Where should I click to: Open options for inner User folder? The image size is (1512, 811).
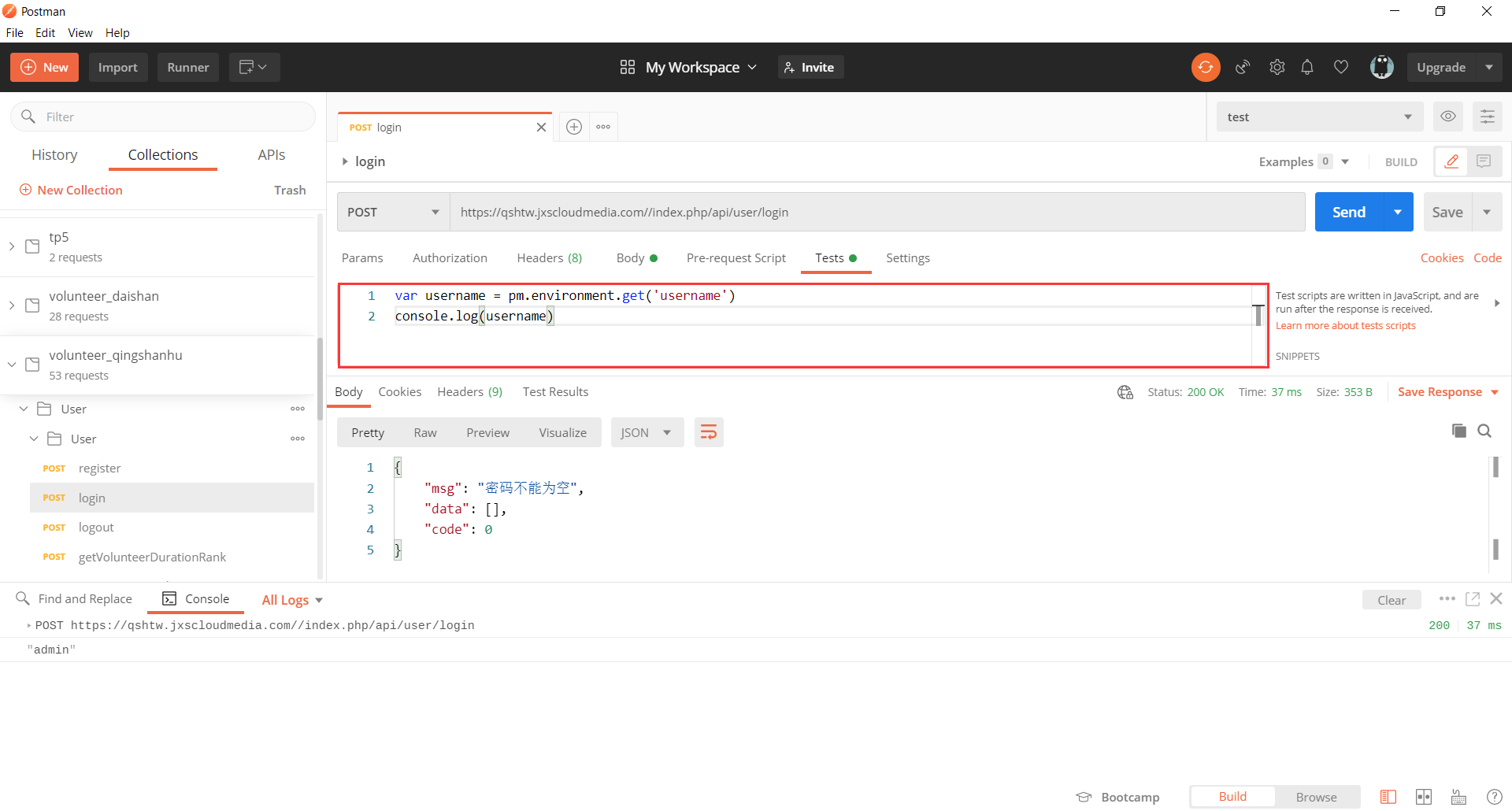coord(298,439)
